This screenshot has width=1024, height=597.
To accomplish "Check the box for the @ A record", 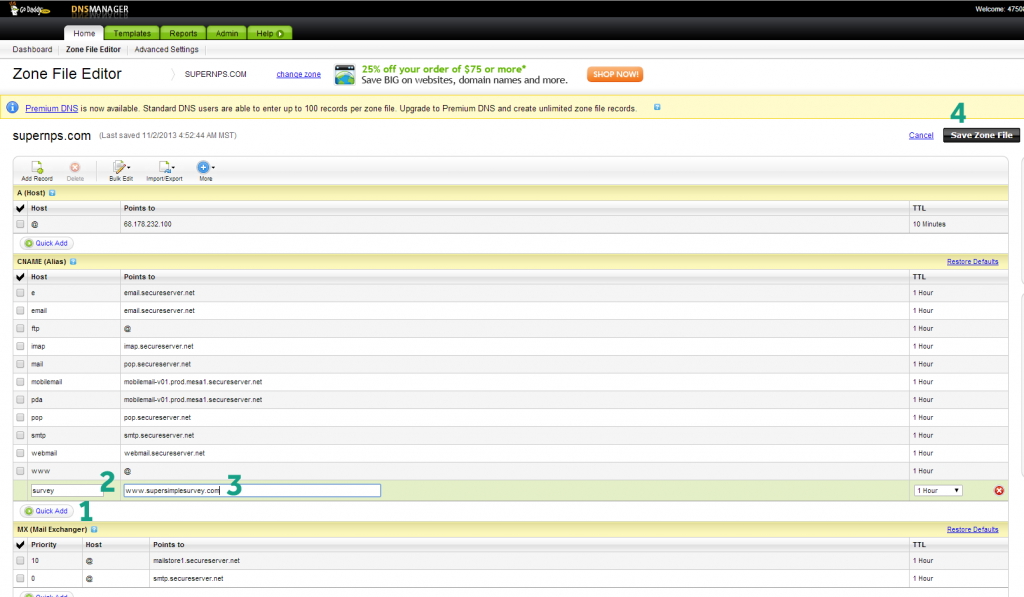I will pos(20,224).
